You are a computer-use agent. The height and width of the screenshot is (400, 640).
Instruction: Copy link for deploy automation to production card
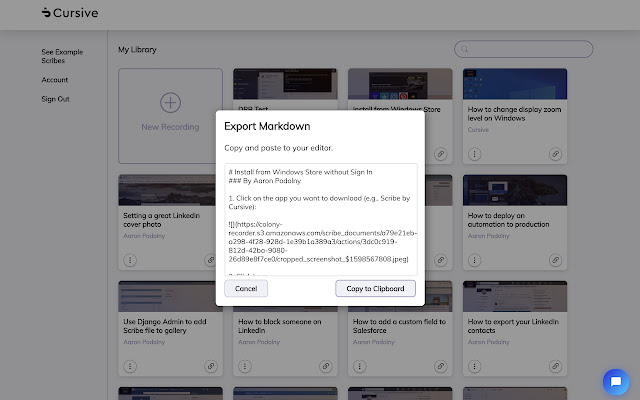[555, 260]
